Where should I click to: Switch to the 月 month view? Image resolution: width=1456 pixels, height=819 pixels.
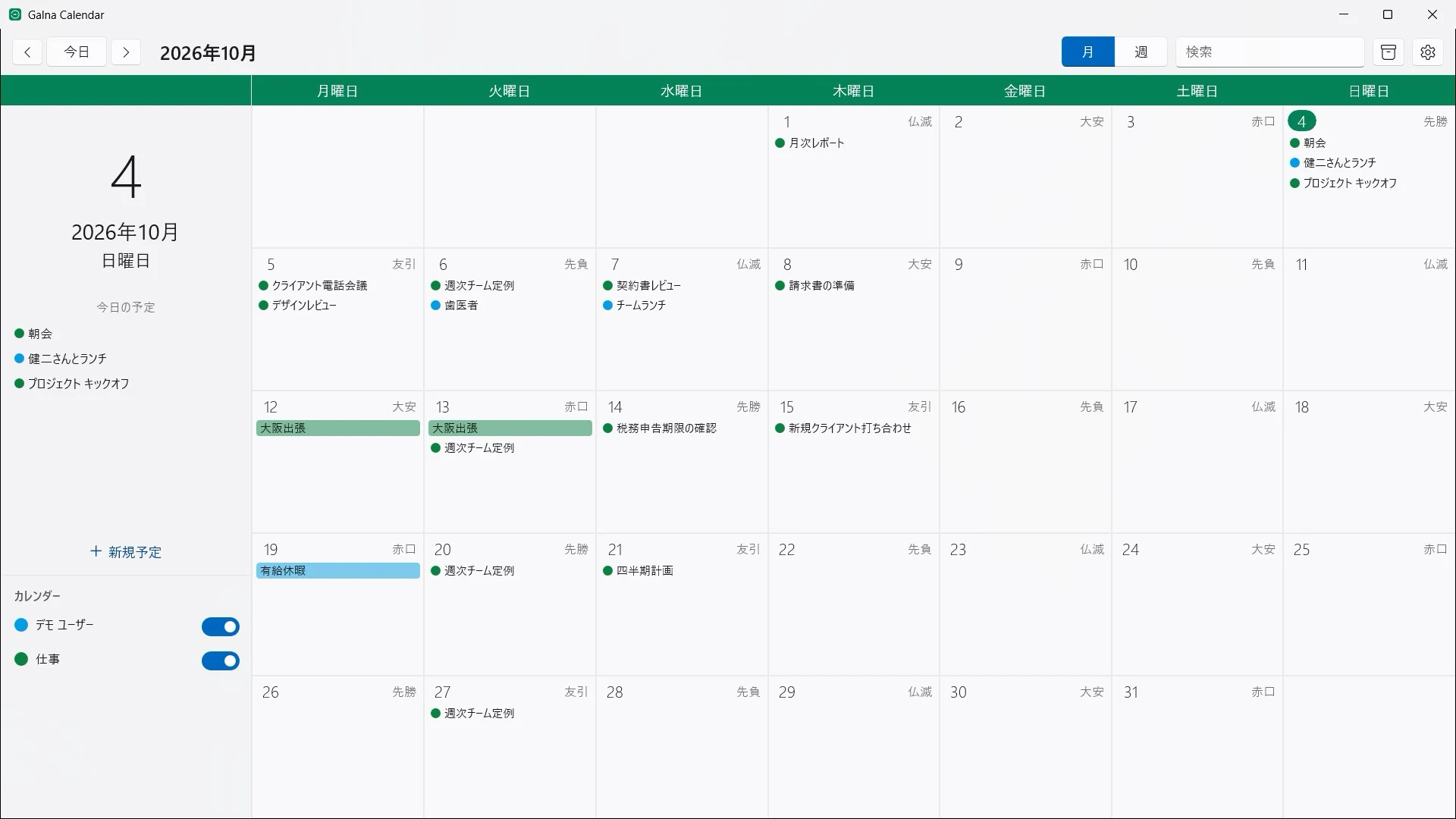tap(1088, 52)
